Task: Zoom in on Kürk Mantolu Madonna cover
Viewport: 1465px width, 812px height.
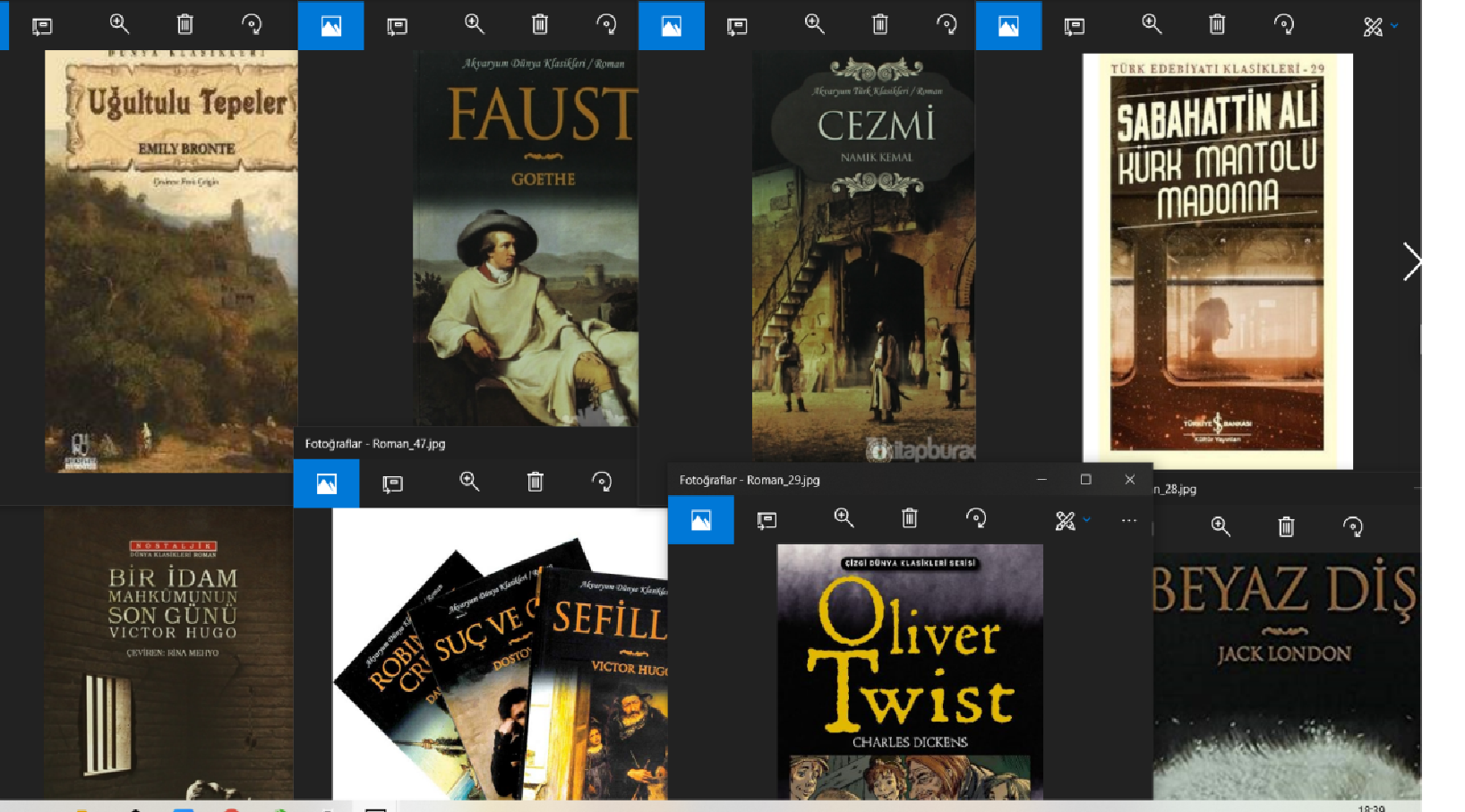Action: click(1152, 24)
